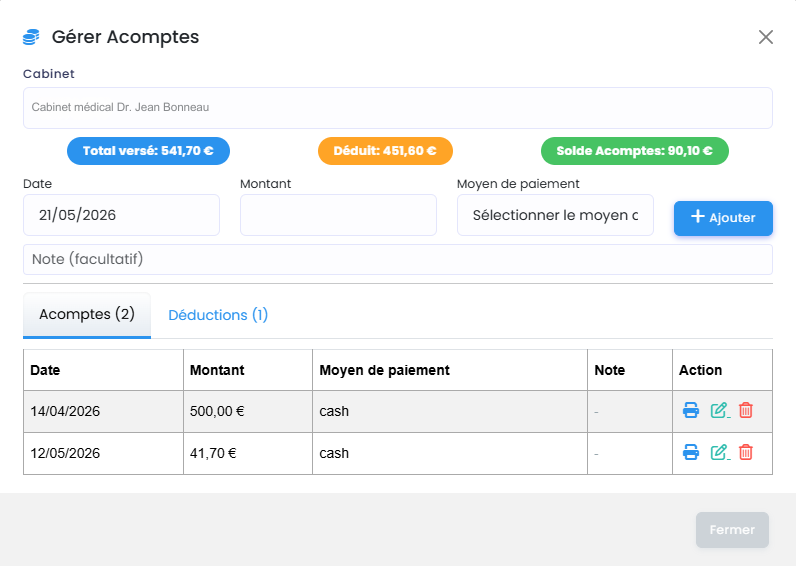Click the Date field showing 21/05/2026

click(x=121, y=215)
